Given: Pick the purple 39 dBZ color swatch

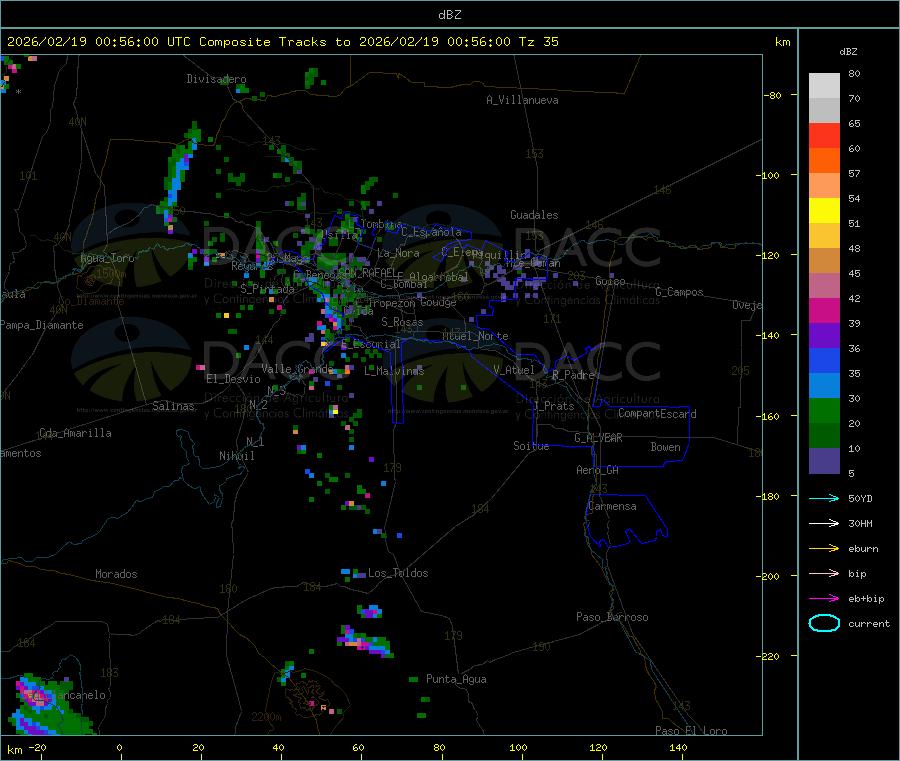Looking at the screenshot, I should (x=824, y=336).
